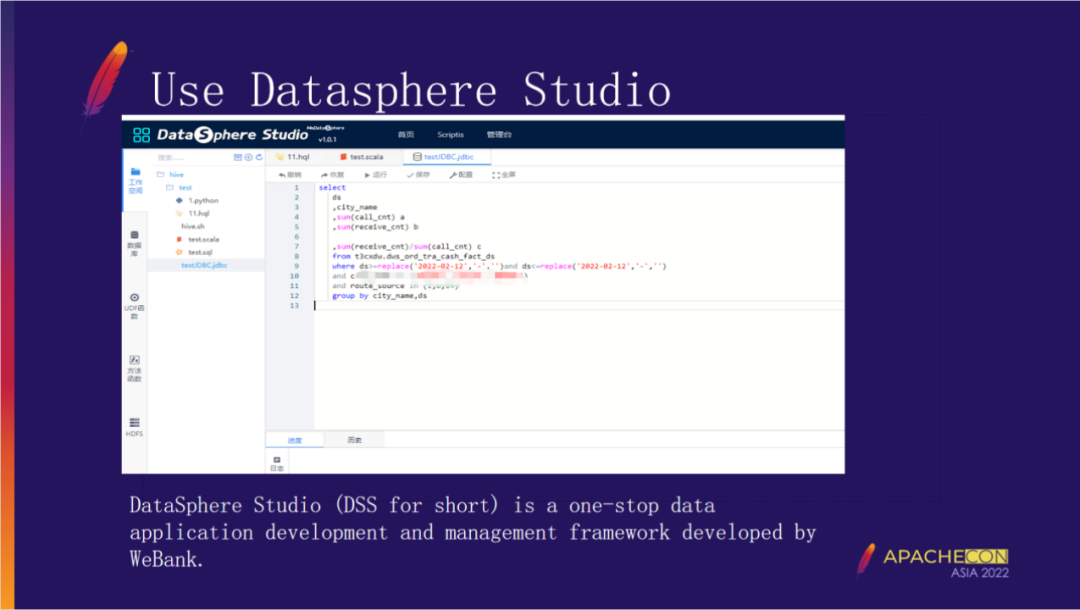Screen dimensions: 1080x610
Task: Undo with the 撤销 toolbar button
Action: [290, 175]
